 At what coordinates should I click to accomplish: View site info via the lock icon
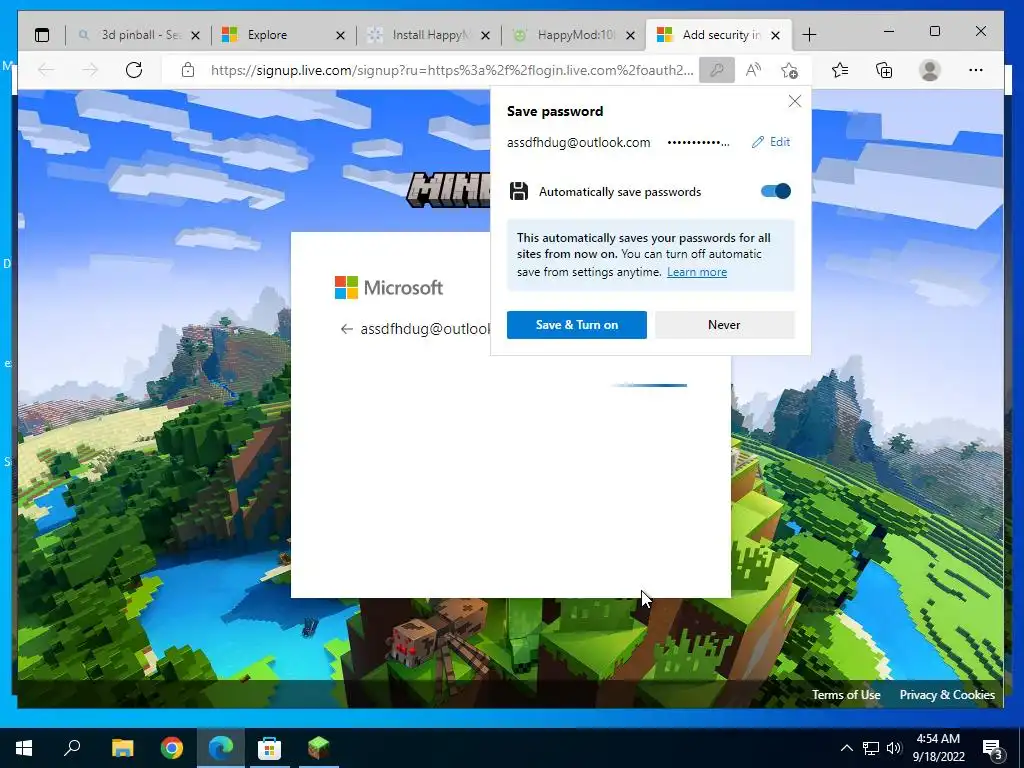click(188, 70)
